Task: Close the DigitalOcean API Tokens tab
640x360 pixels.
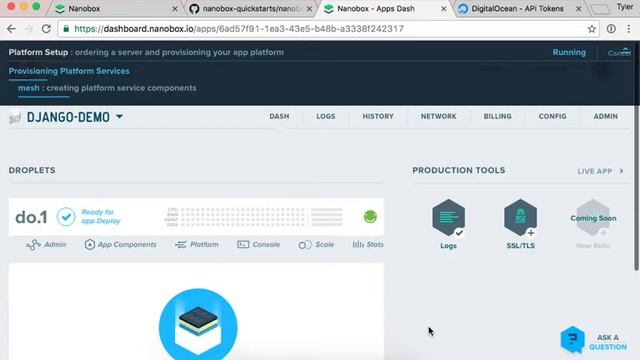Action: [578, 9]
